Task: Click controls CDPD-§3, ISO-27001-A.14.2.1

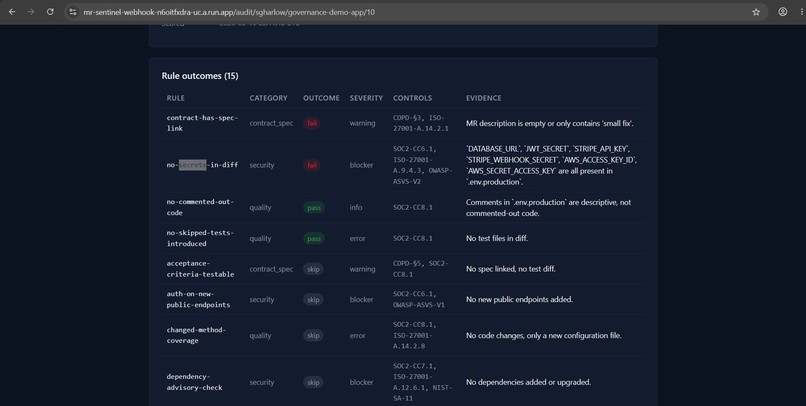Action: click(420, 123)
